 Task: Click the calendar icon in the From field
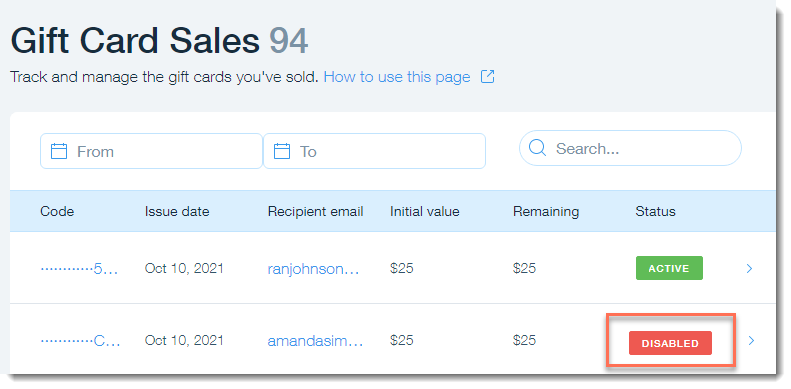click(59, 151)
